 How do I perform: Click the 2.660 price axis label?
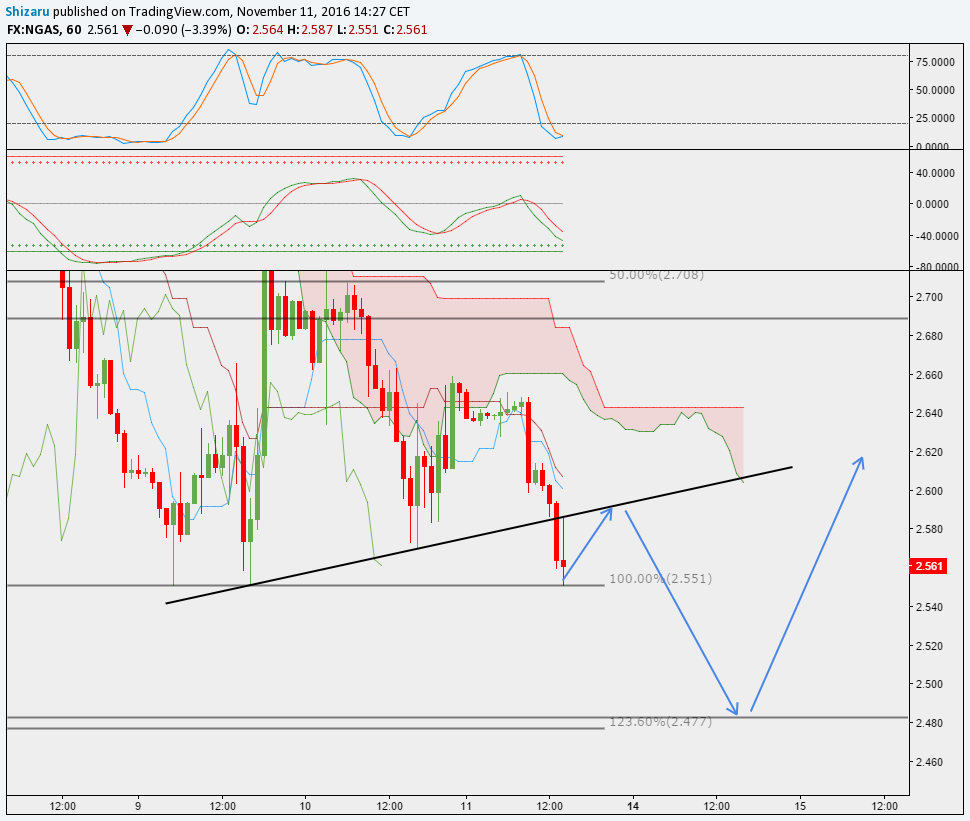[x=929, y=375]
